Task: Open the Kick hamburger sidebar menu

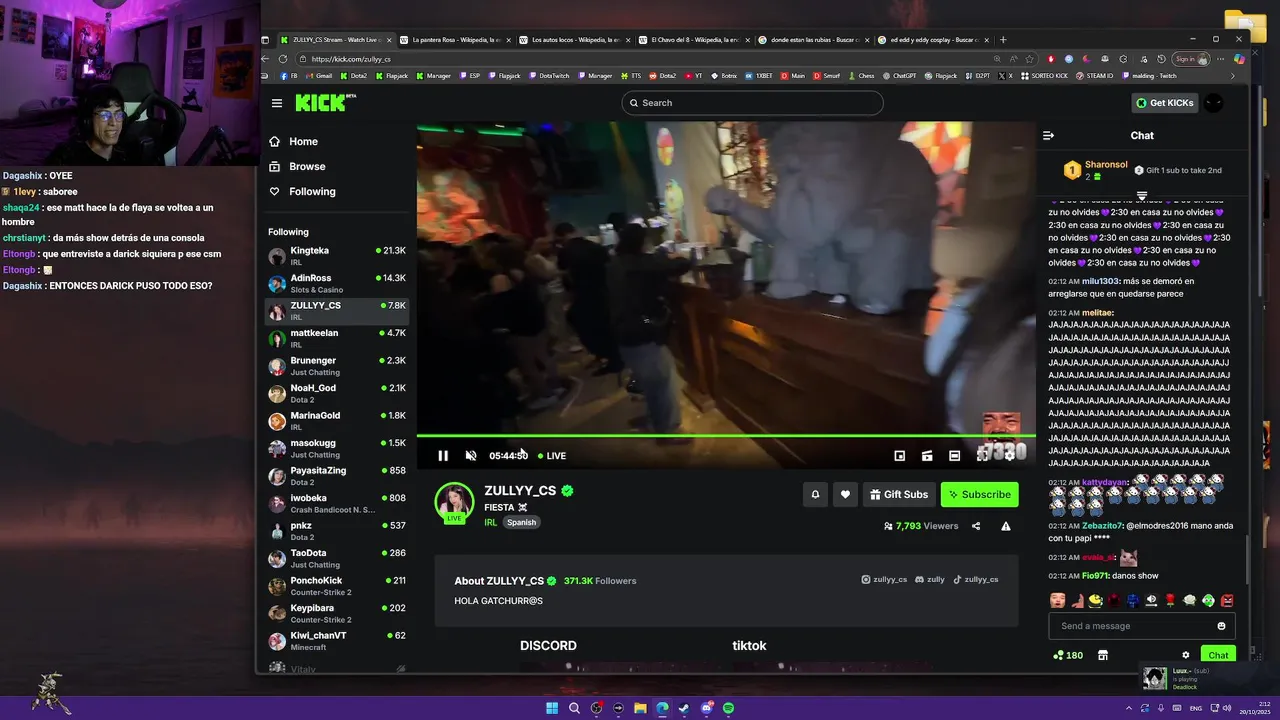Action: tap(277, 103)
